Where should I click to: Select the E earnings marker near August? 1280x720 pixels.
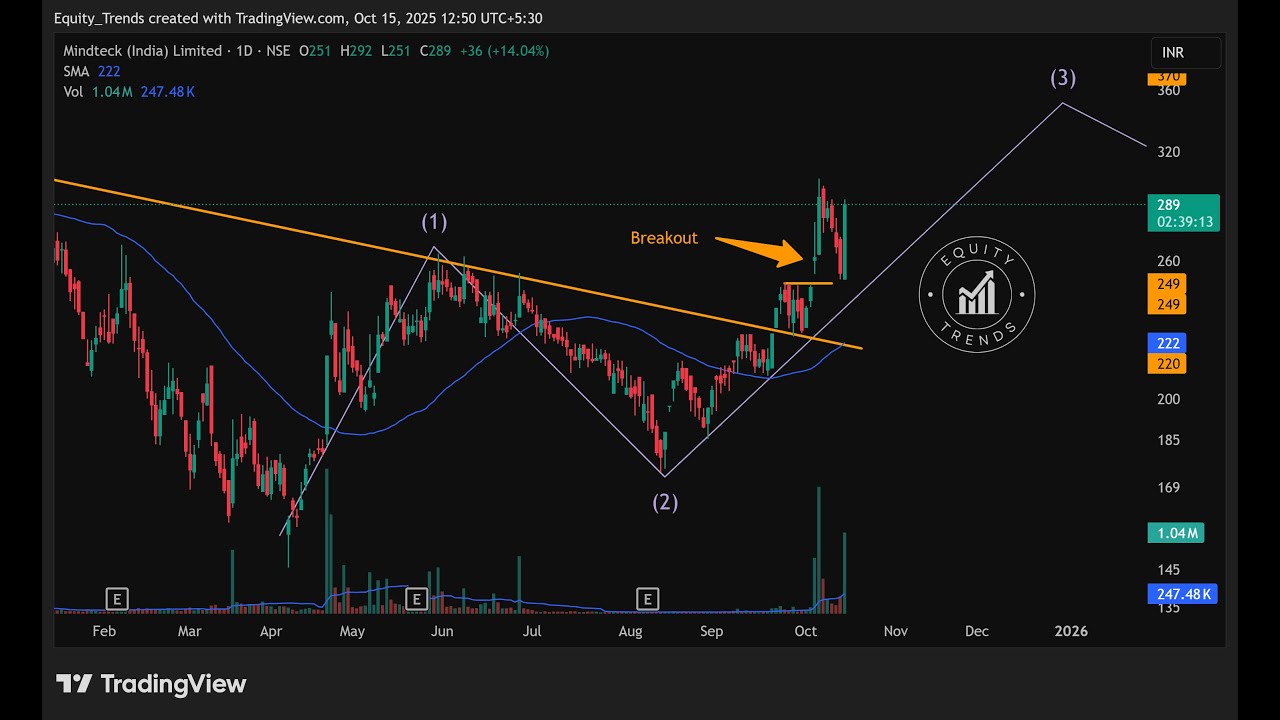pyautogui.click(x=648, y=599)
